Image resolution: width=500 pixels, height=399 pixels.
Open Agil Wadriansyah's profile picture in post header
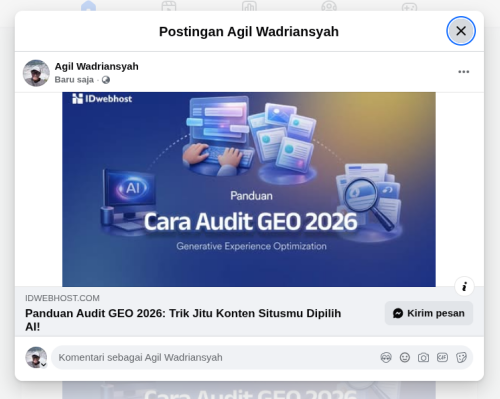36,73
